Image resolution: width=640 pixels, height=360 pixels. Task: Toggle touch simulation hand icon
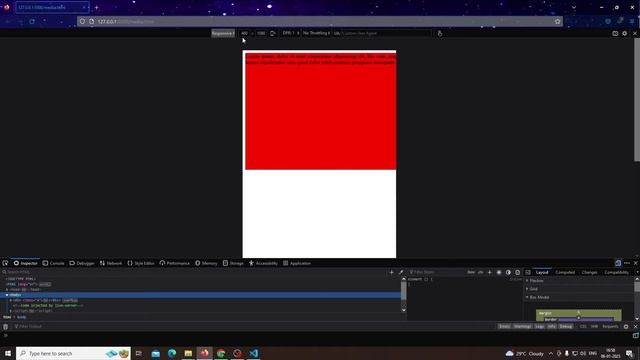[440, 33]
